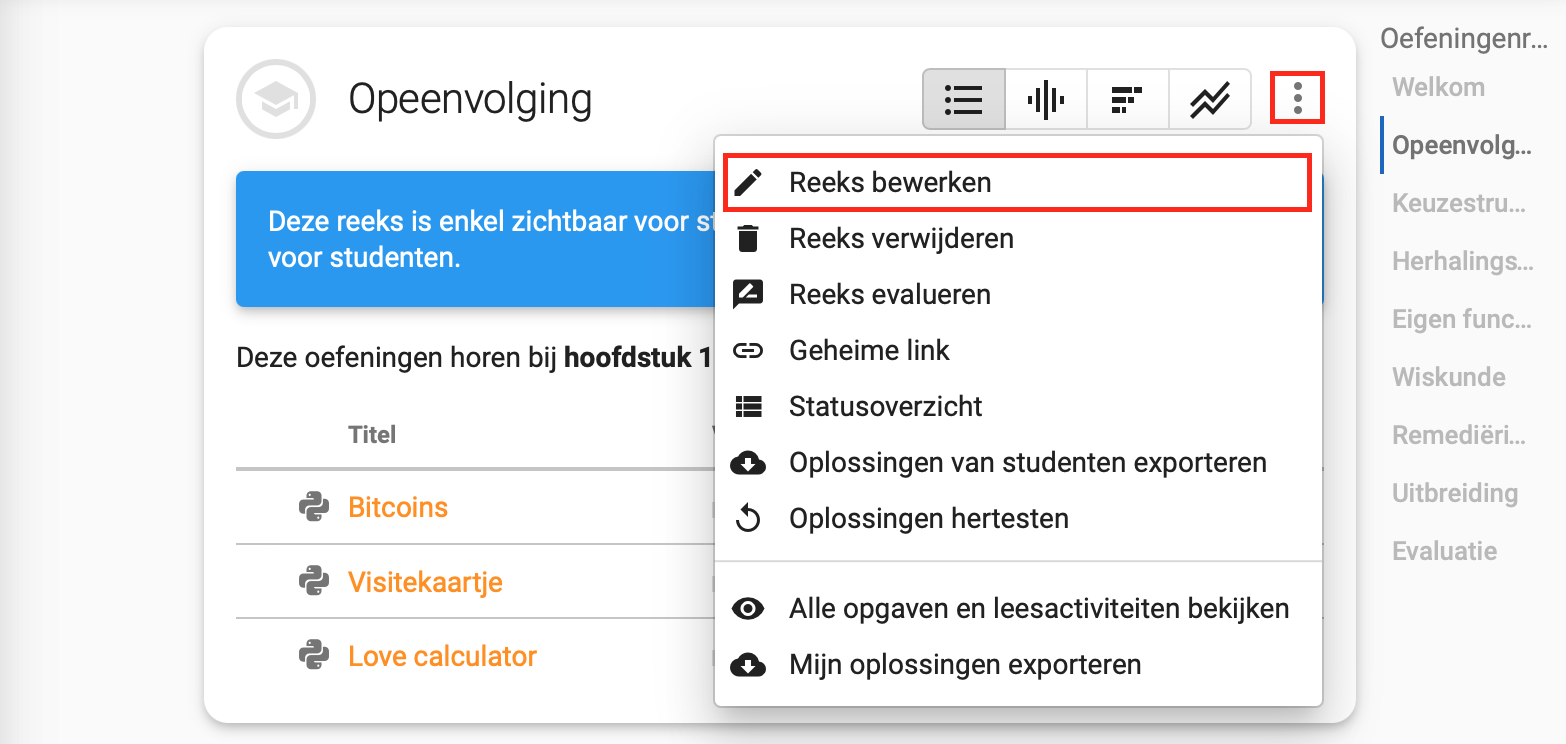Choose Reeks evalueren menu entry
Viewport: 1566px width, 744px height.
[1018, 295]
